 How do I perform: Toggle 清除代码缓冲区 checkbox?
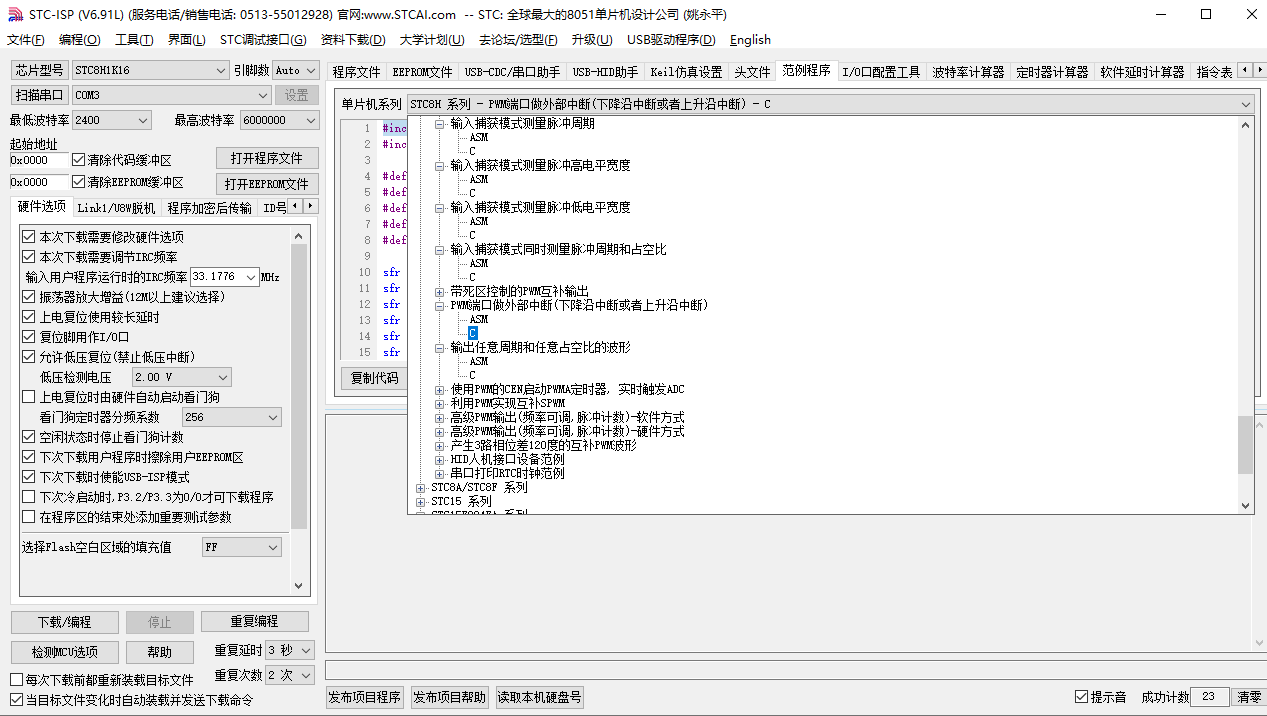click(79, 160)
